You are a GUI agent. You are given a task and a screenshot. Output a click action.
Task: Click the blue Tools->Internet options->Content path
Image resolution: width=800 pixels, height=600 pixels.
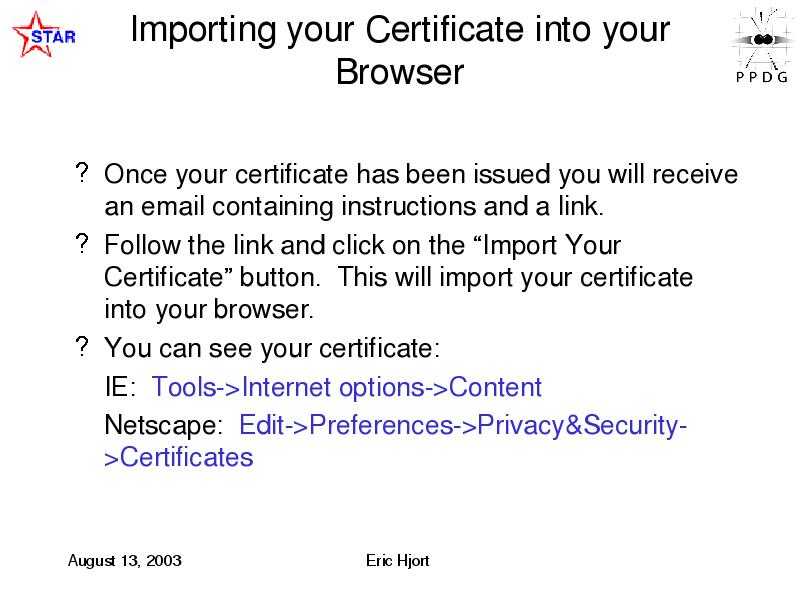(x=346, y=387)
